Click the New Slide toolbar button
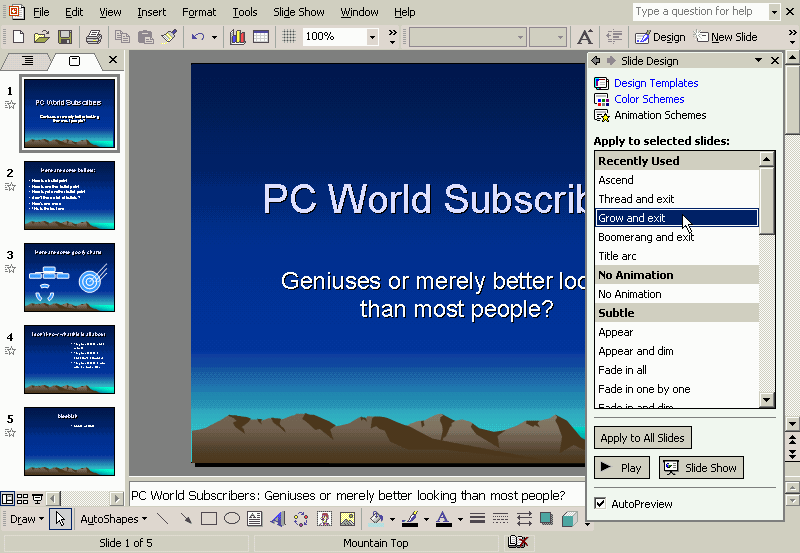The width and height of the screenshot is (800, 553). pyautogui.click(x=725, y=37)
